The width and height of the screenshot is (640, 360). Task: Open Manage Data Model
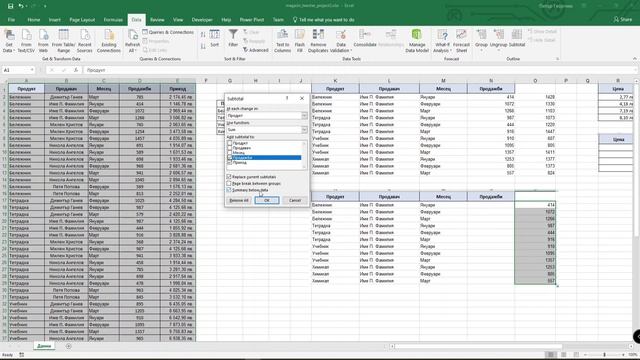point(417,41)
